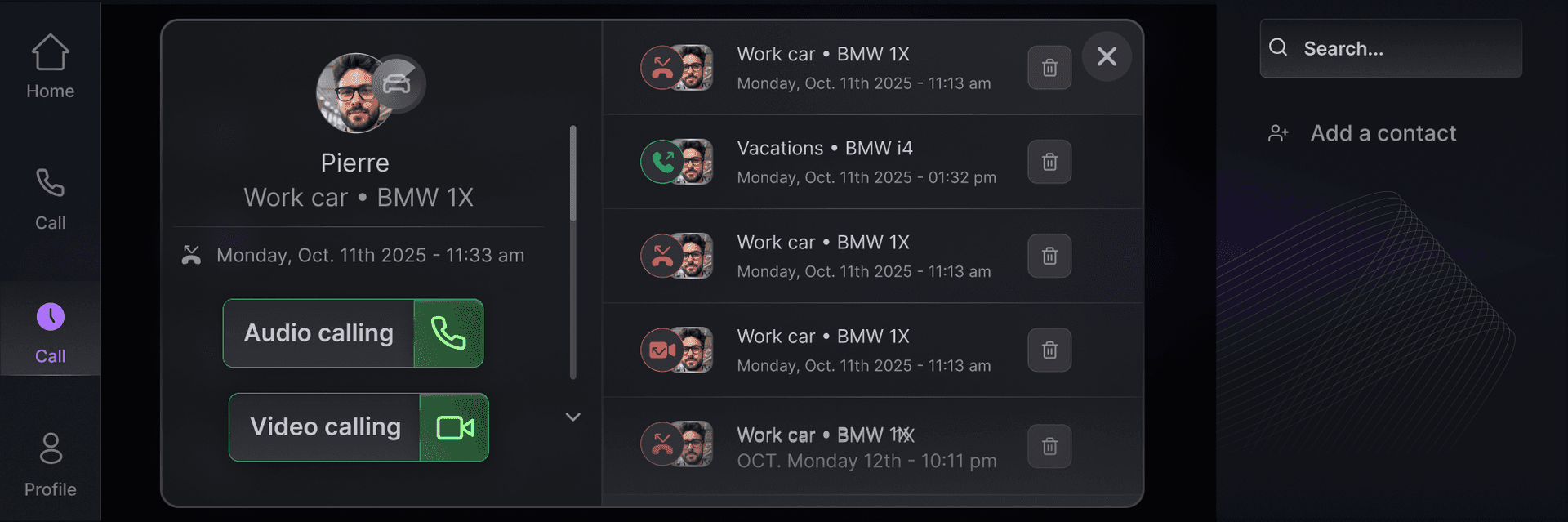The width and height of the screenshot is (1568, 522).
Task: Select the call history tab with clock icon
Action: click(50, 330)
